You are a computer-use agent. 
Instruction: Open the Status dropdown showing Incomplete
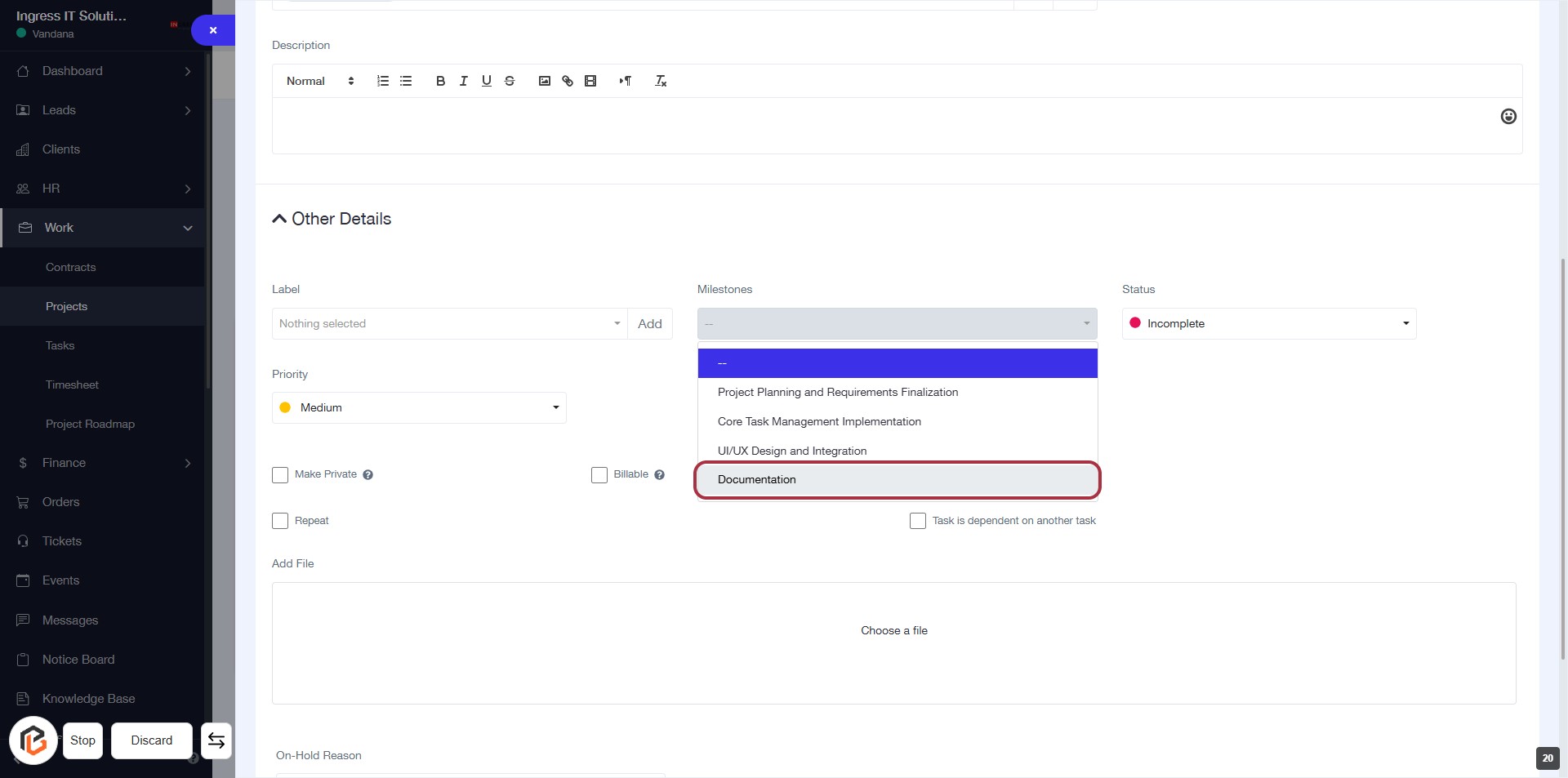[x=1268, y=323]
